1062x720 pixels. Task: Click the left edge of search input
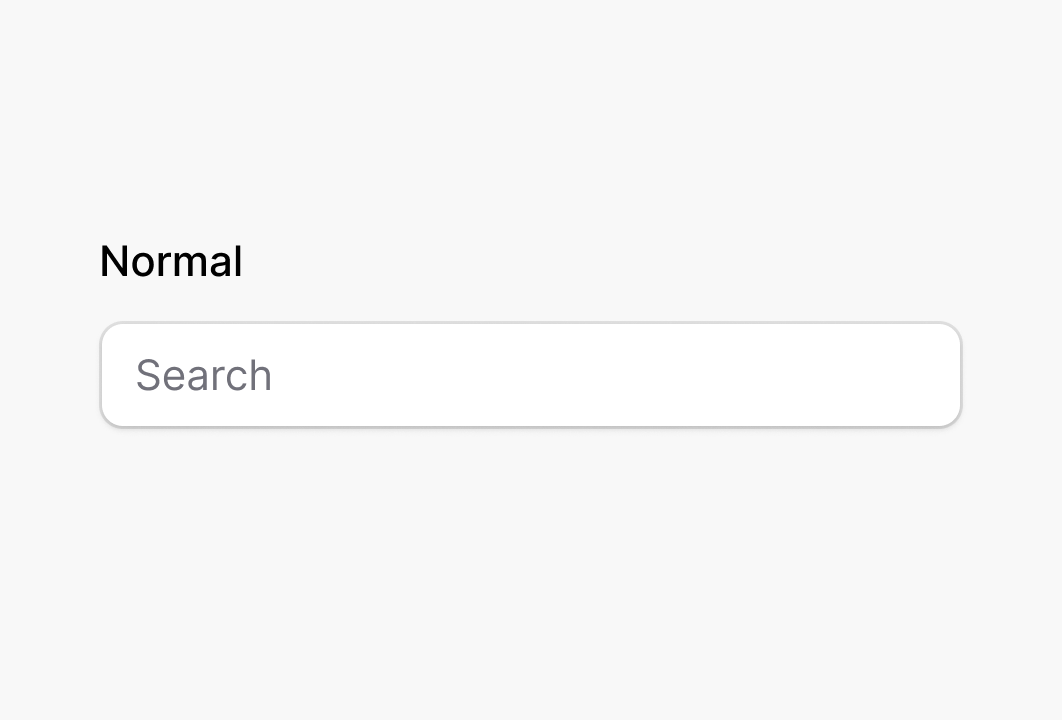pyautogui.click(x=115, y=375)
